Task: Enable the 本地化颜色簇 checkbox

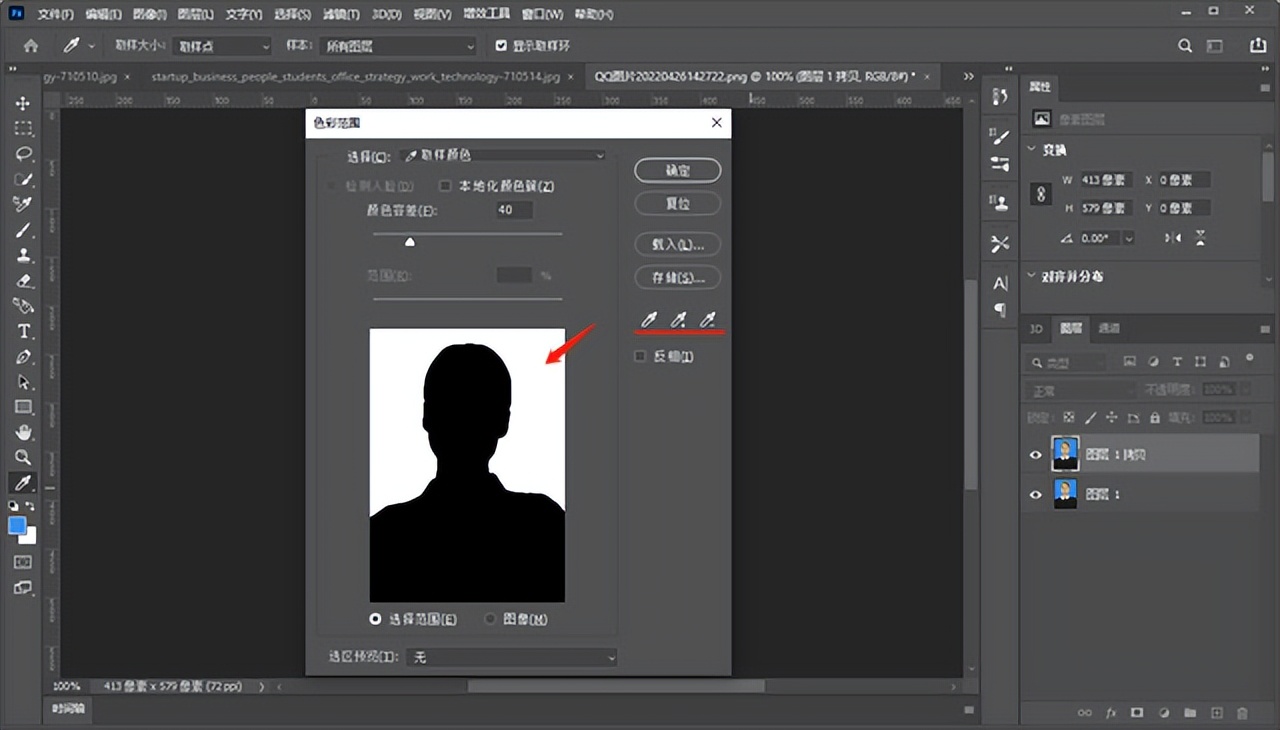Action: point(445,185)
